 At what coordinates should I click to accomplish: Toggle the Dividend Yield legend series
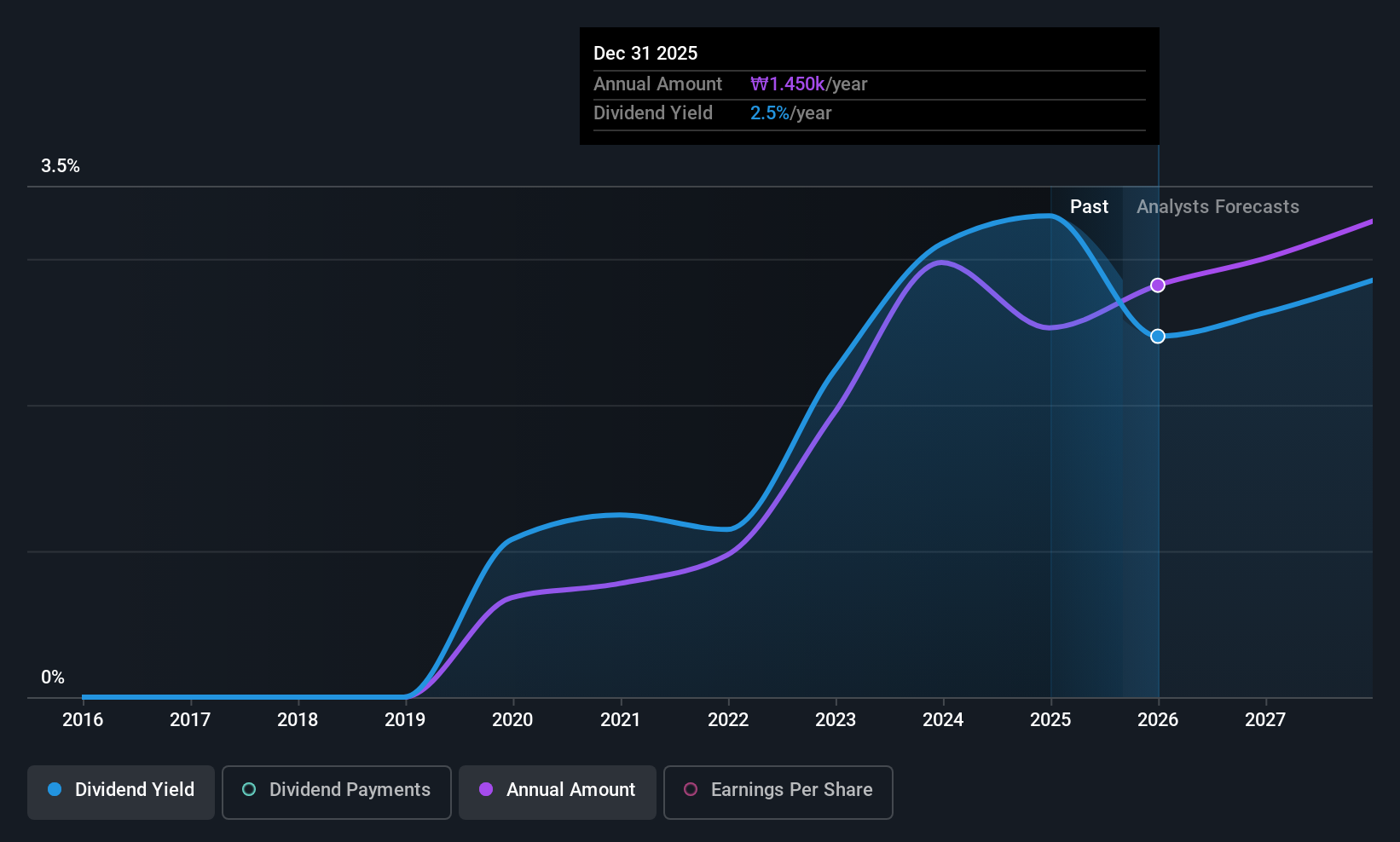point(121,790)
